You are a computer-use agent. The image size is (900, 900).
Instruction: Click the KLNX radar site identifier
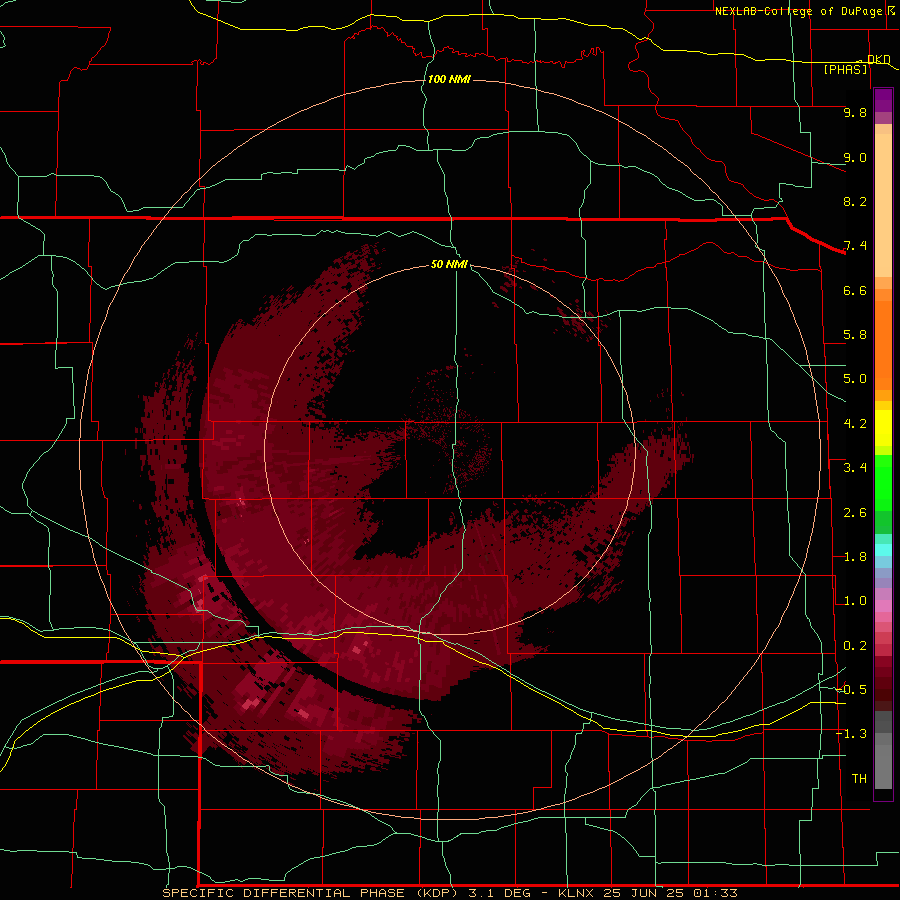(577, 893)
